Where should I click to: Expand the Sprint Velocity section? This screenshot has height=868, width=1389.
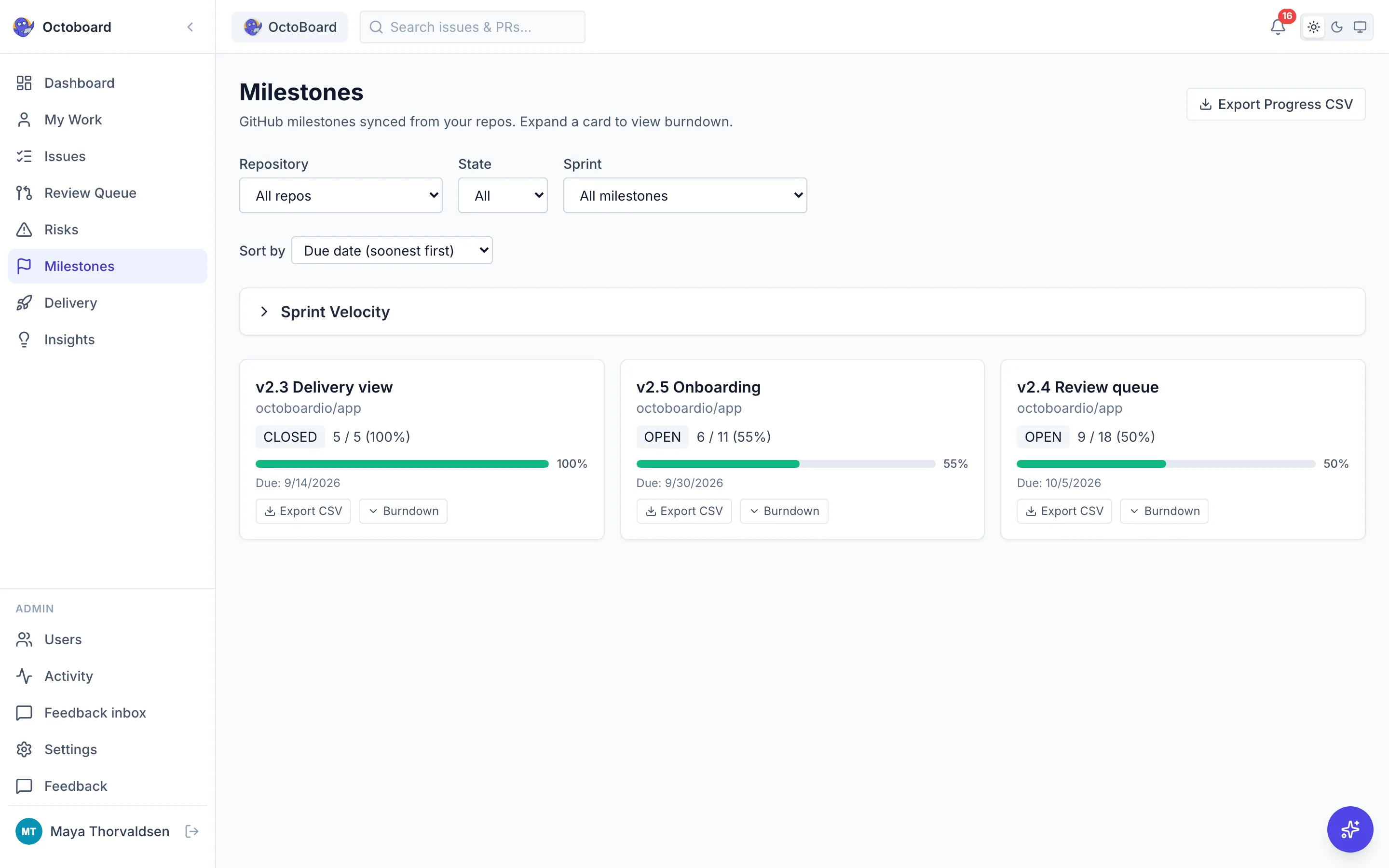coord(802,312)
